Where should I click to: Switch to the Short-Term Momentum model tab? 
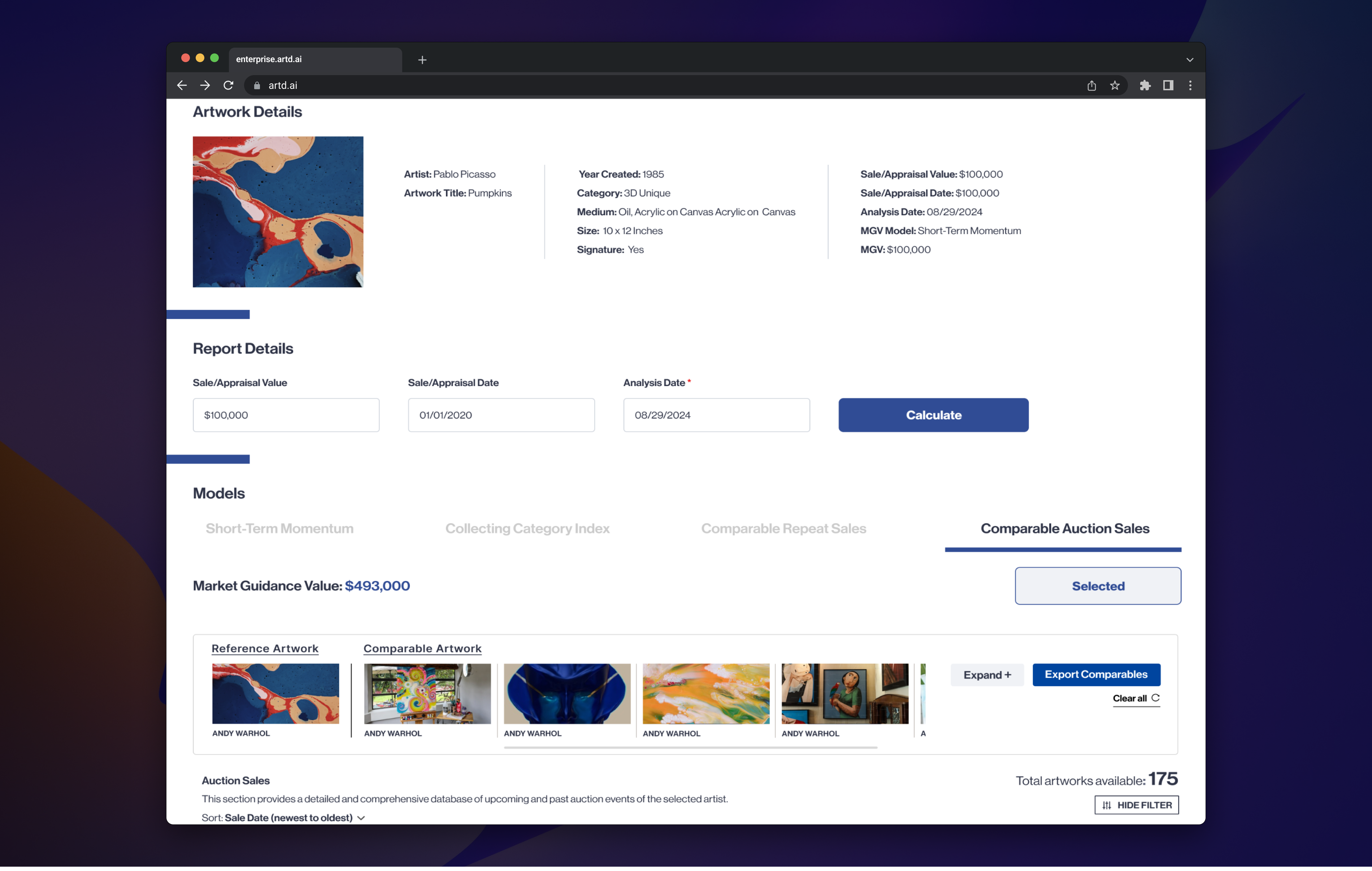click(x=280, y=528)
